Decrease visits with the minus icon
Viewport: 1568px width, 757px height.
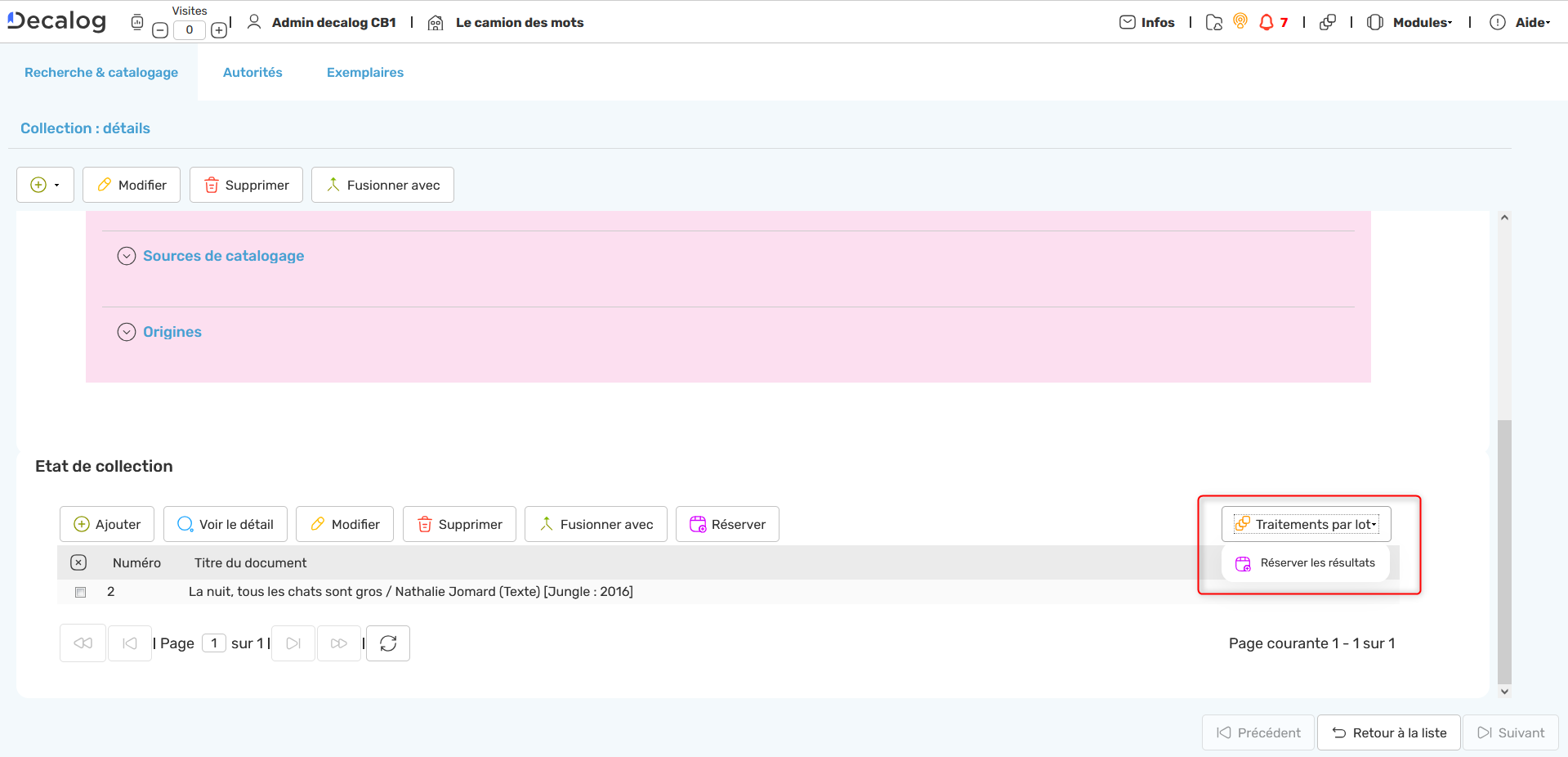coord(160,30)
